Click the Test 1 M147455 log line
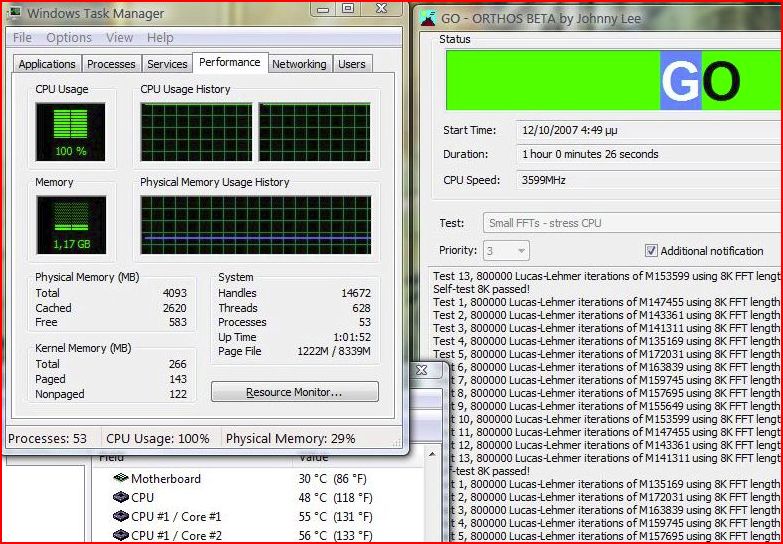 click(606, 302)
